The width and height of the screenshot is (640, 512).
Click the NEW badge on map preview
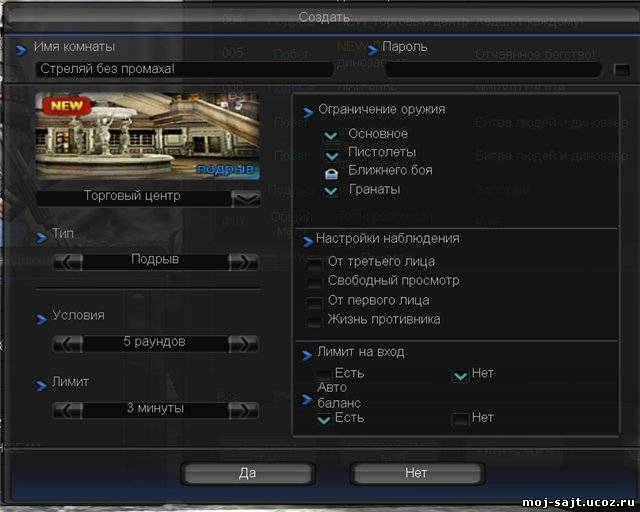(x=67, y=106)
